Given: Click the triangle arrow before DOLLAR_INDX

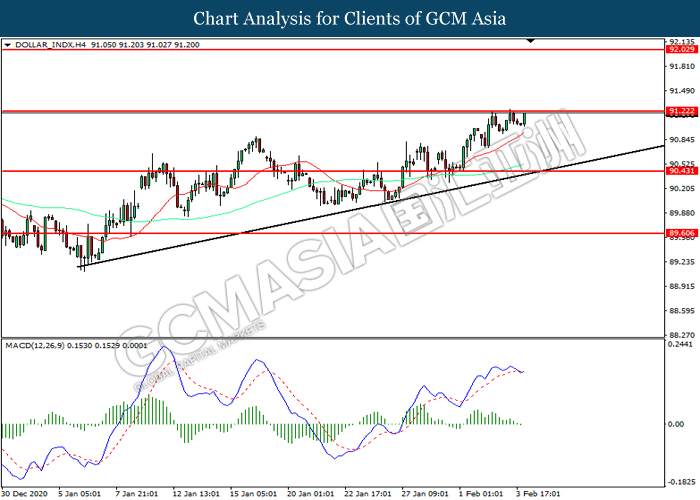Looking at the screenshot, I should click(x=8, y=45).
